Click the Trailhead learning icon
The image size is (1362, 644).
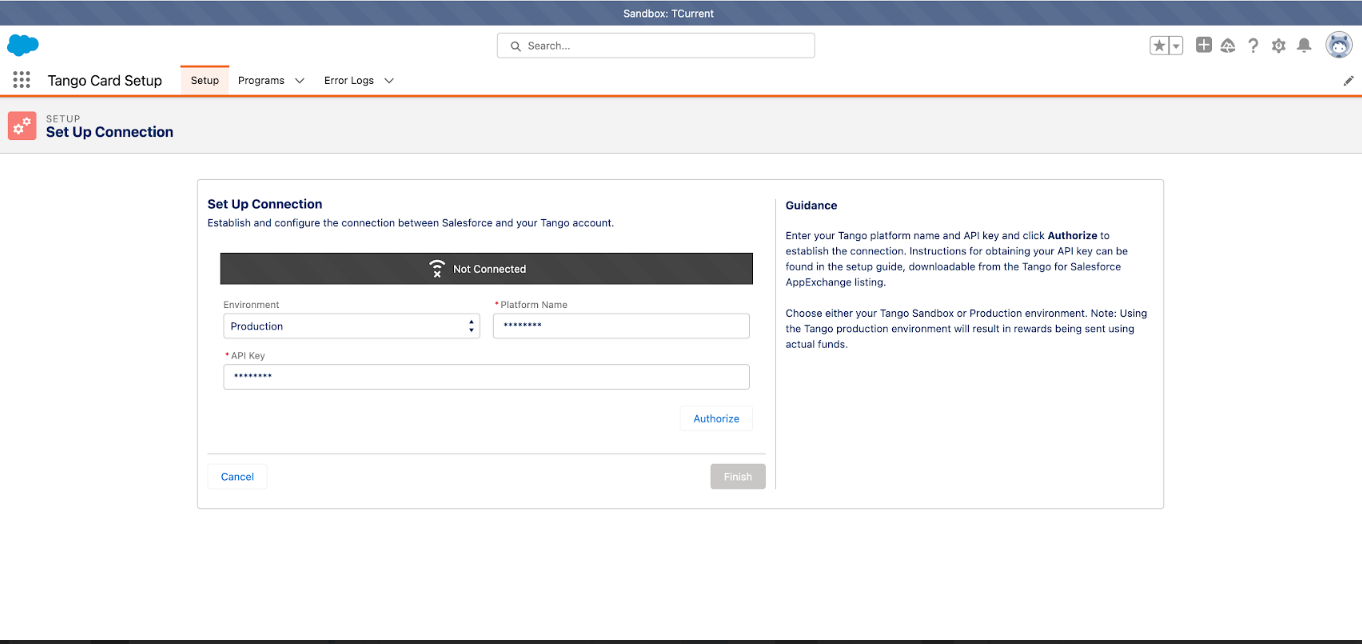point(1228,45)
